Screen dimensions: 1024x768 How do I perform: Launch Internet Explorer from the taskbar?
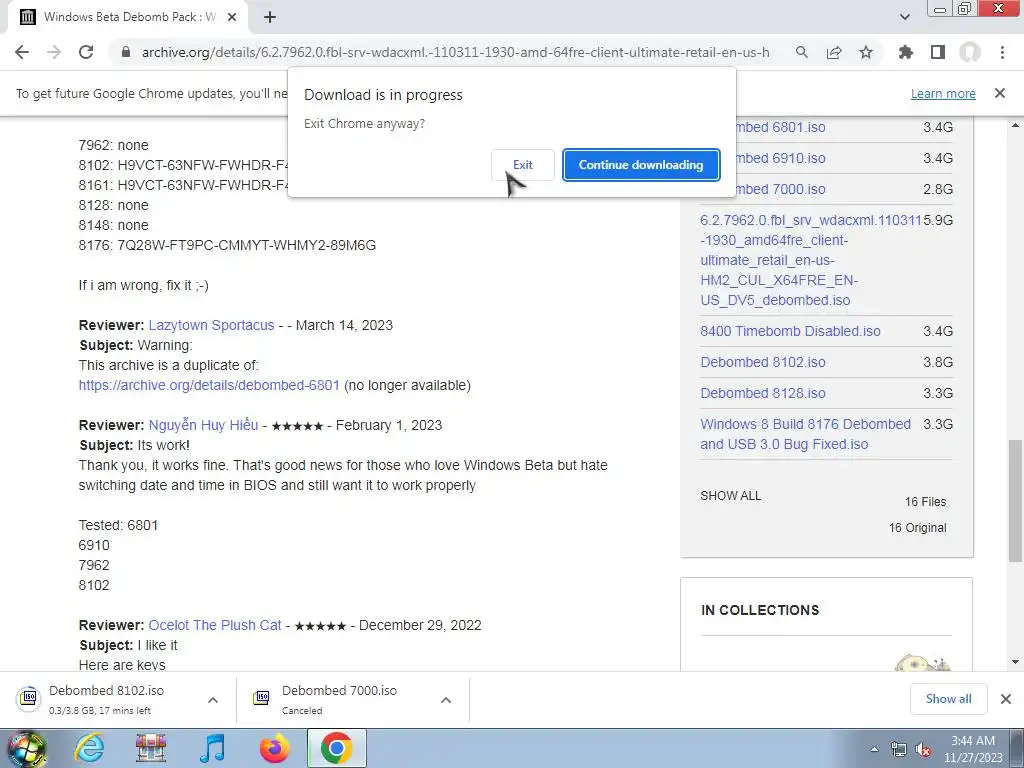89,748
